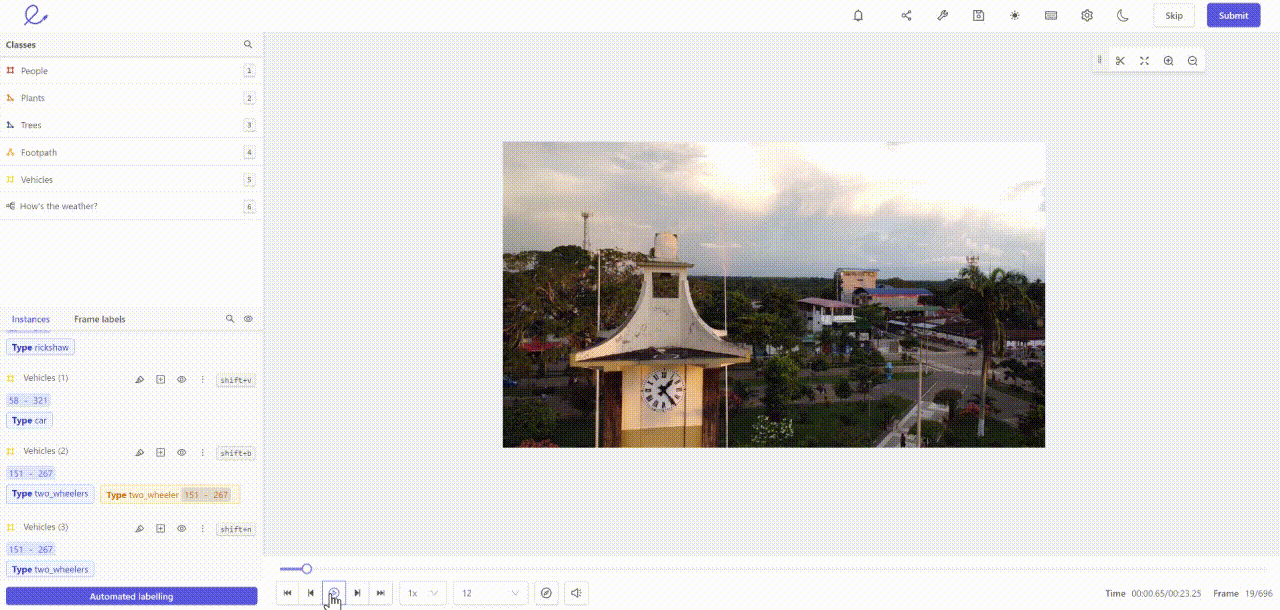Click the play button
This screenshot has width=1280, height=610.
click(x=334, y=593)
